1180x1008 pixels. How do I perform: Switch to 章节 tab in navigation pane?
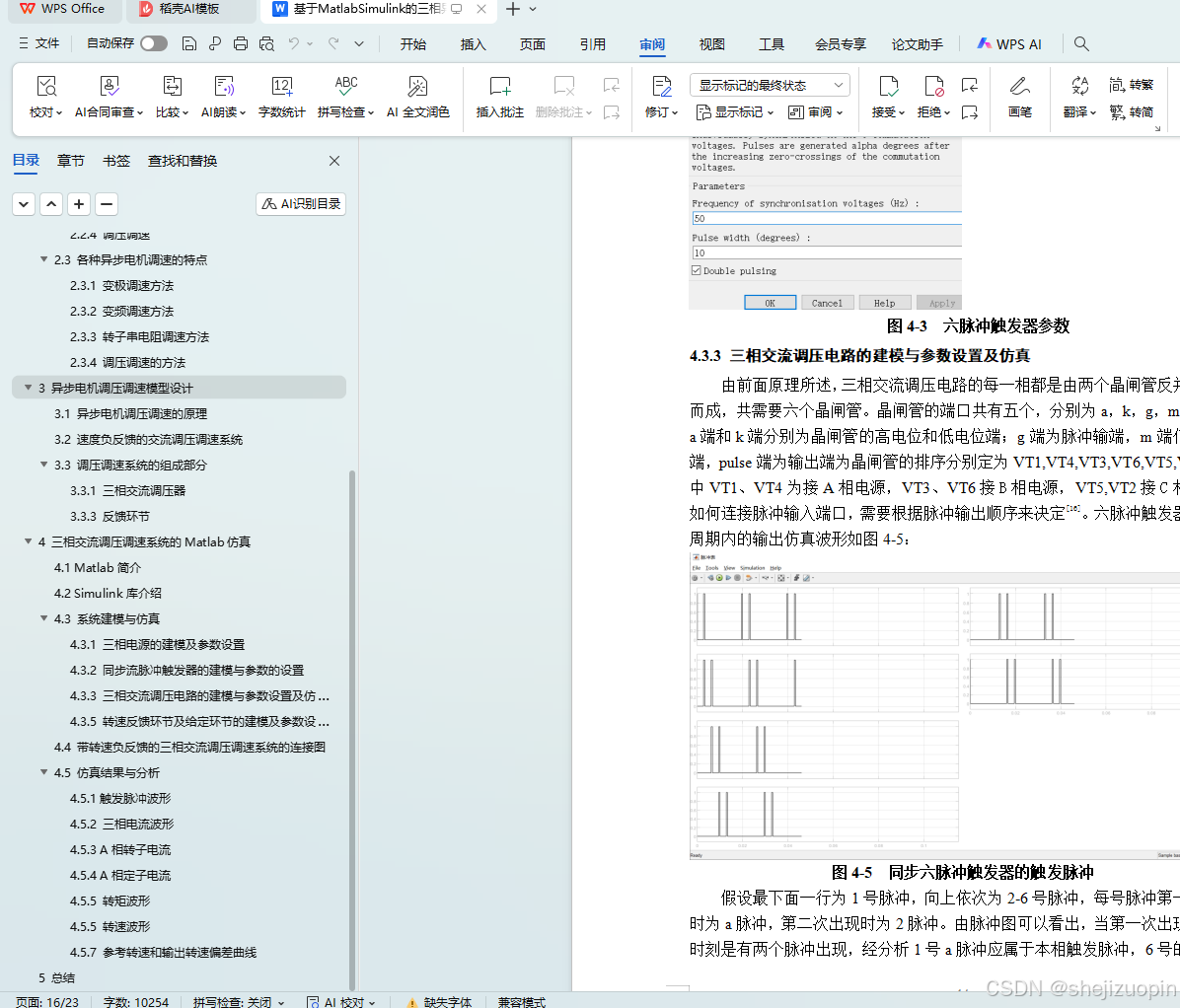point(71,161)
